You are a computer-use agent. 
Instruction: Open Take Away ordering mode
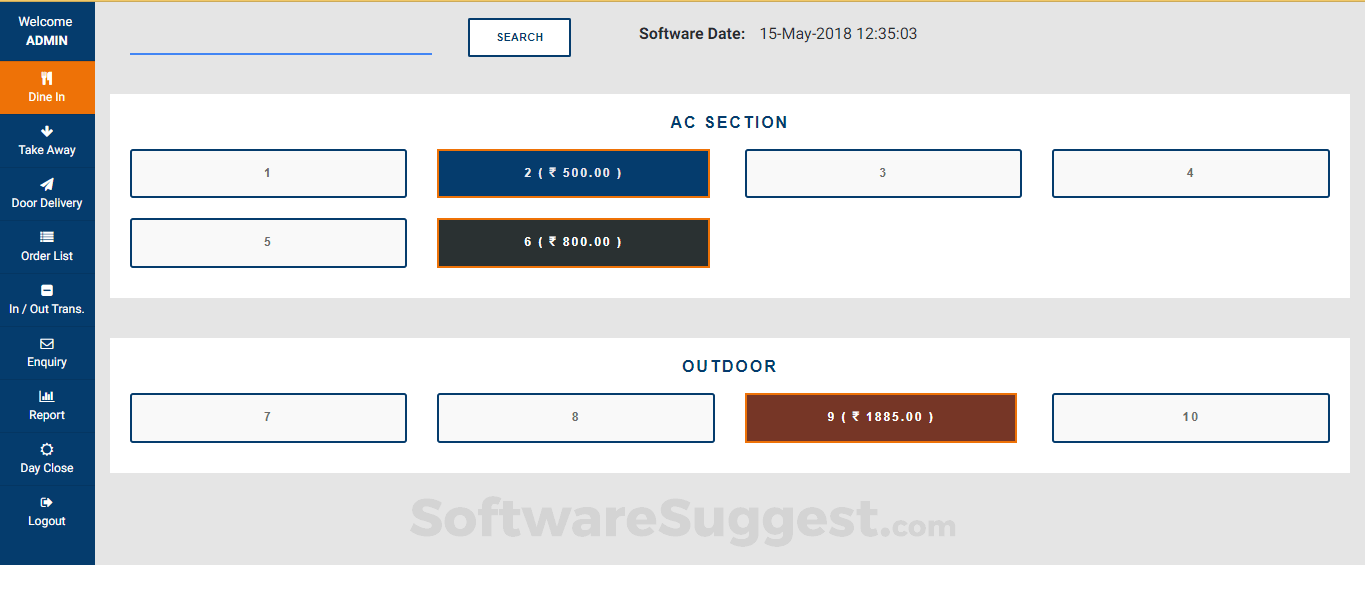point(47,140)
